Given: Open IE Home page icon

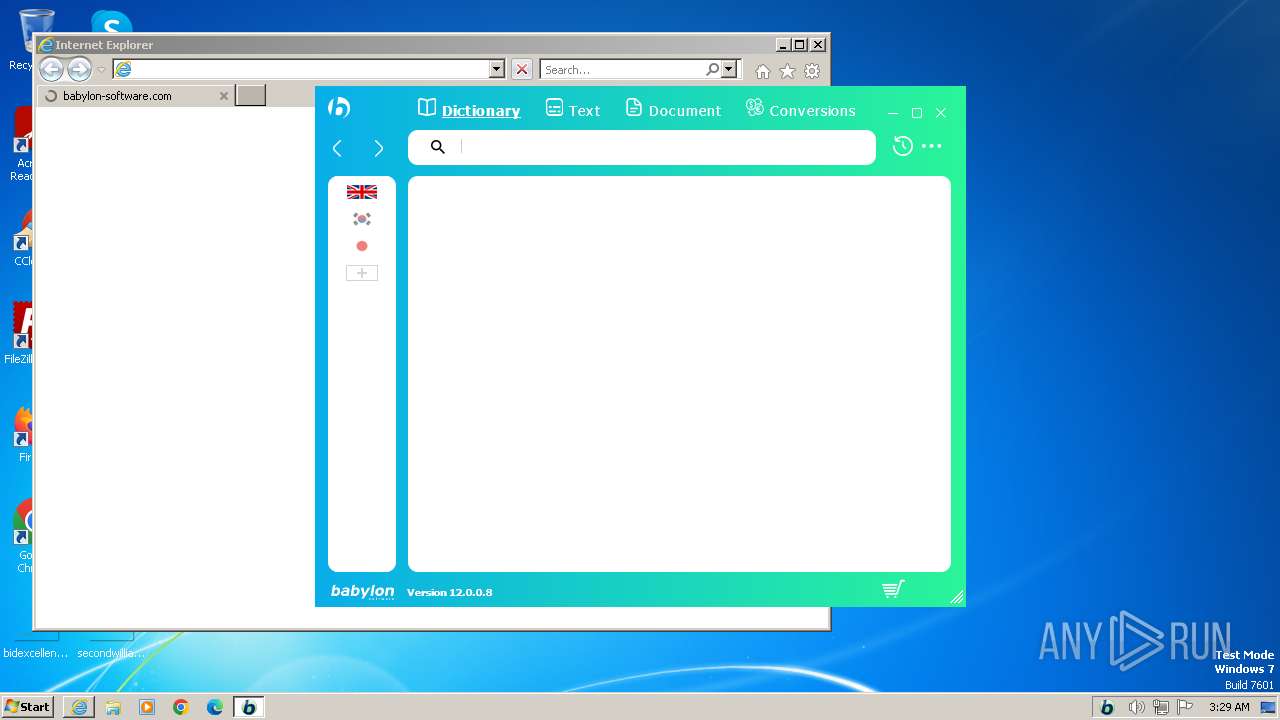Looking at the screenshot, I should [x=763, y=71].
